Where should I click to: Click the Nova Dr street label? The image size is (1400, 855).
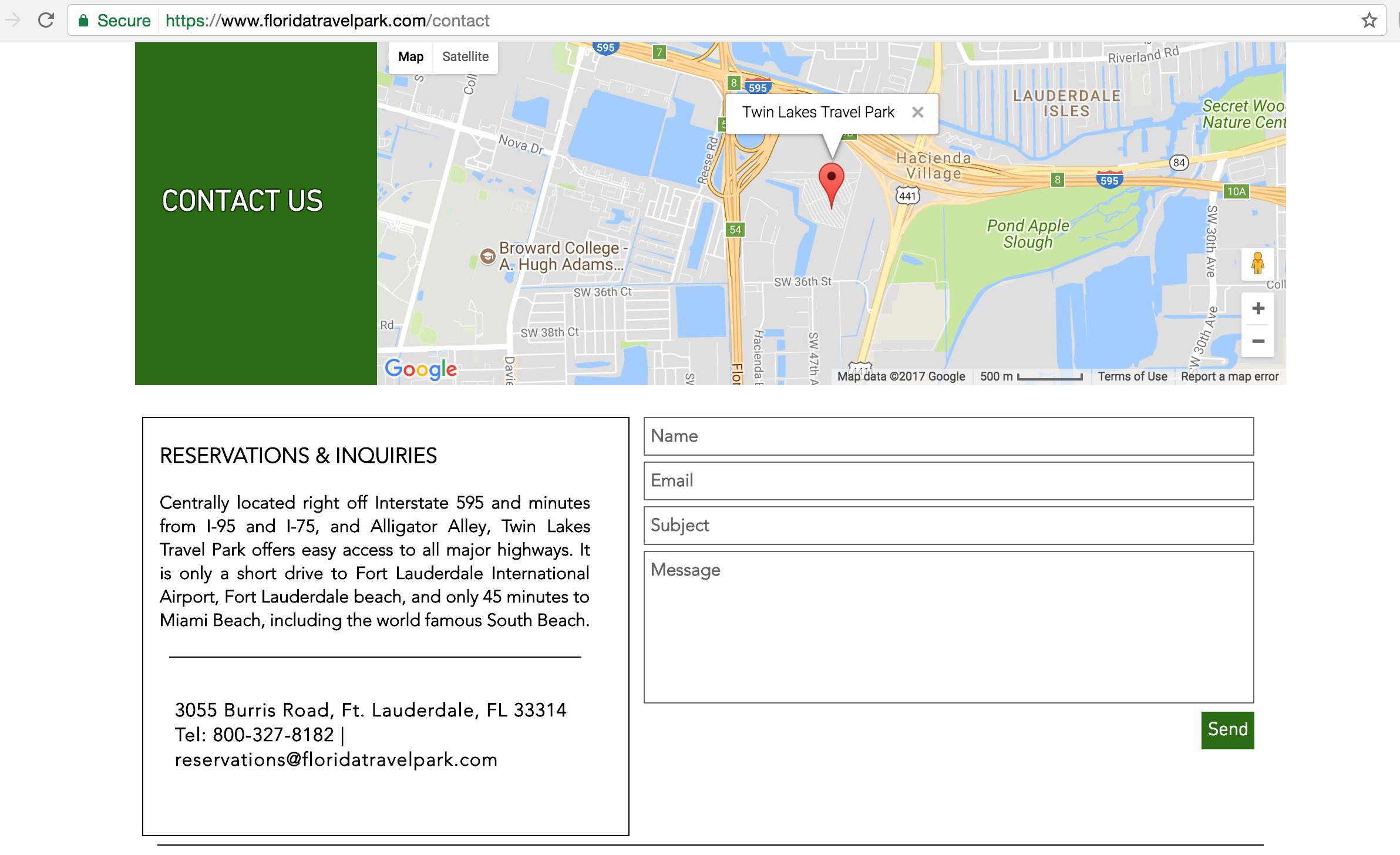(x=521, y=144)
